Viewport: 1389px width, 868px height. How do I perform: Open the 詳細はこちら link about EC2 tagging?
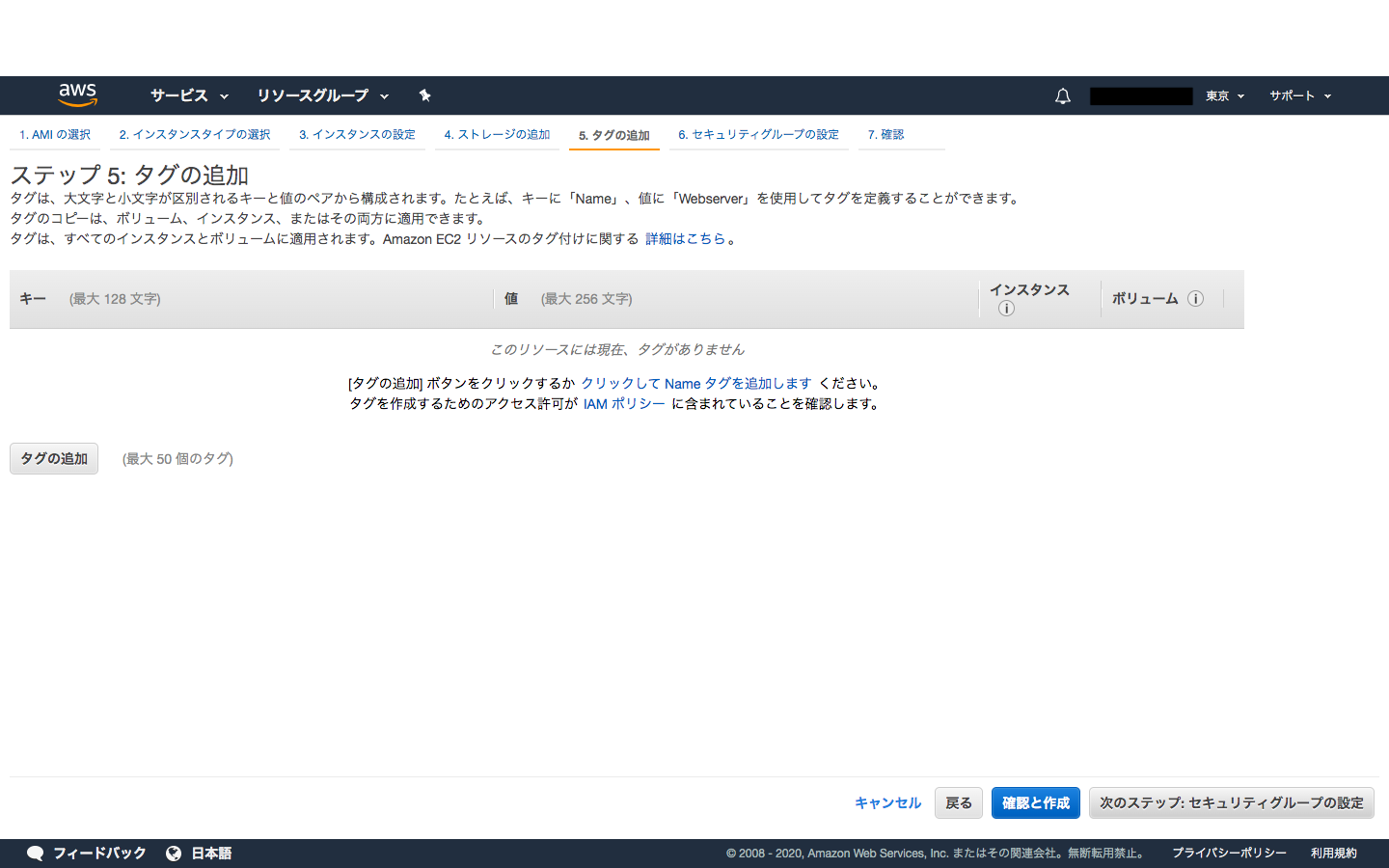click(685, 238)
